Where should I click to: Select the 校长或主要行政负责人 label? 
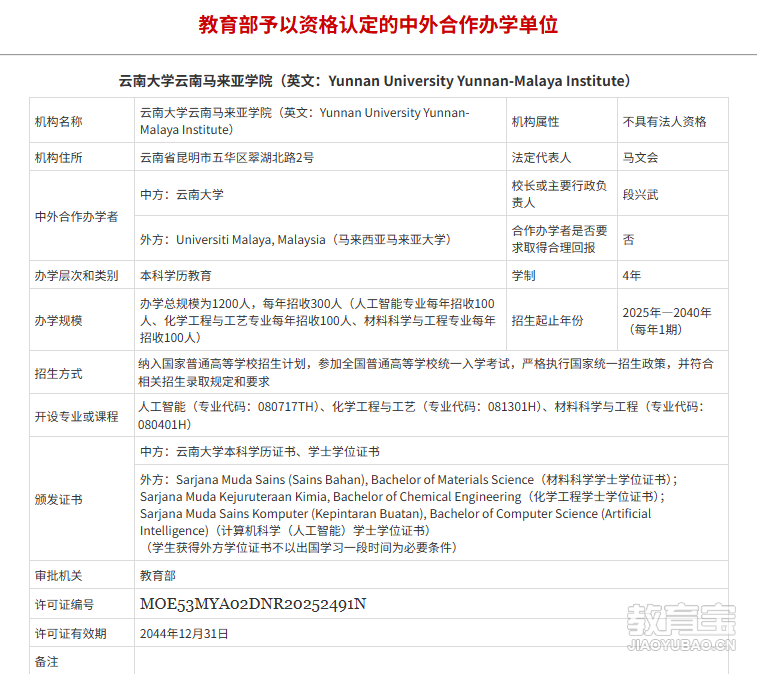pos(559,194)
